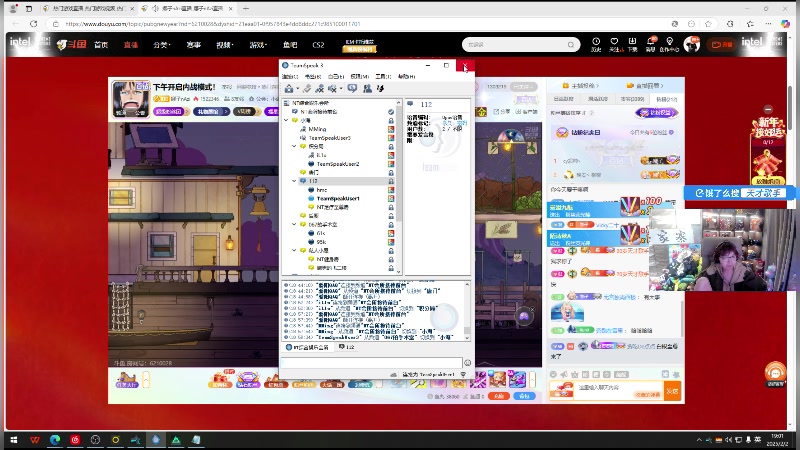Click the TeamSpeak disconnect plug icon

click(x=307, y=88)
